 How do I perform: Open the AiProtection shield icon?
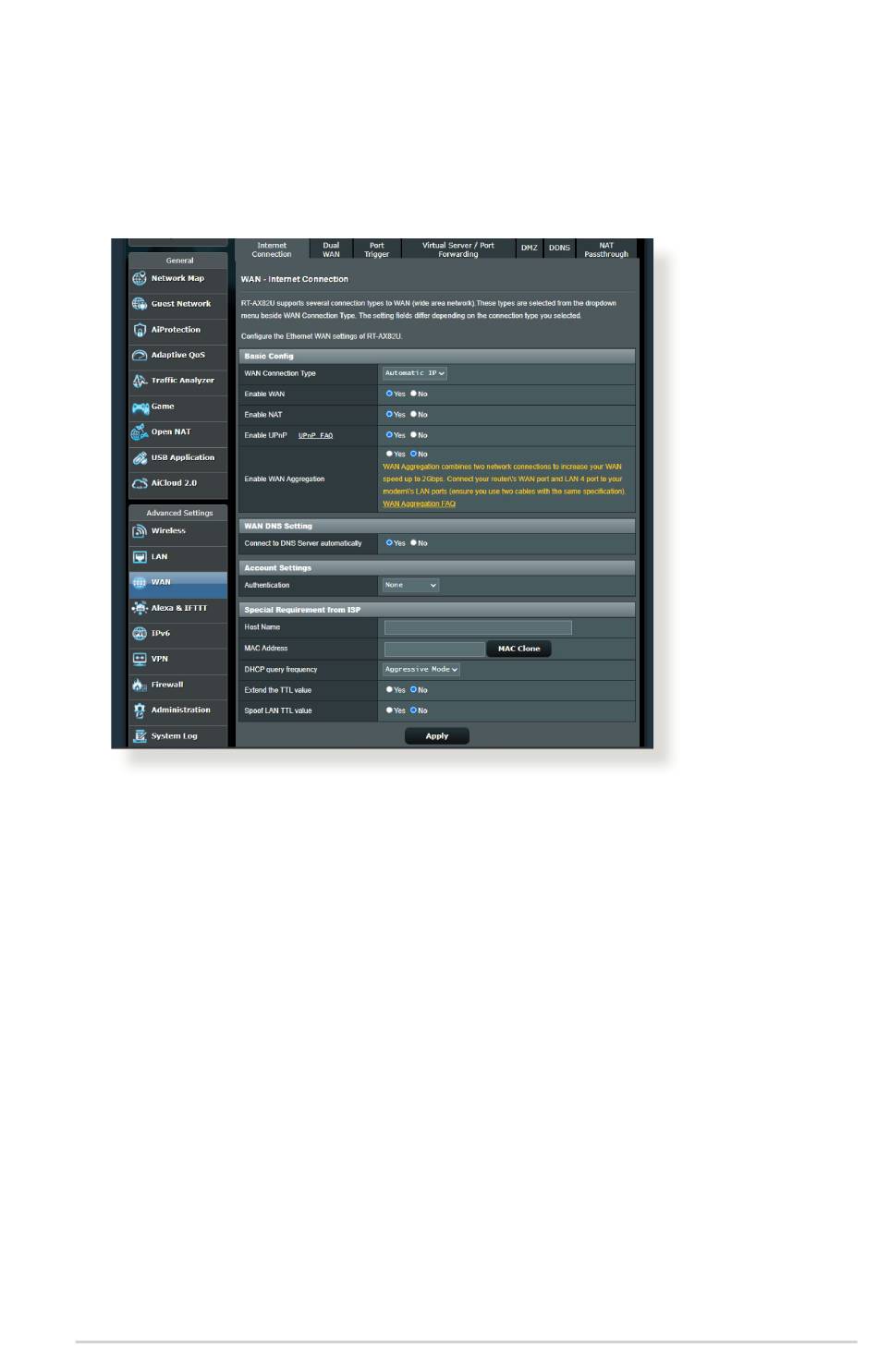[x=140, y=330]
